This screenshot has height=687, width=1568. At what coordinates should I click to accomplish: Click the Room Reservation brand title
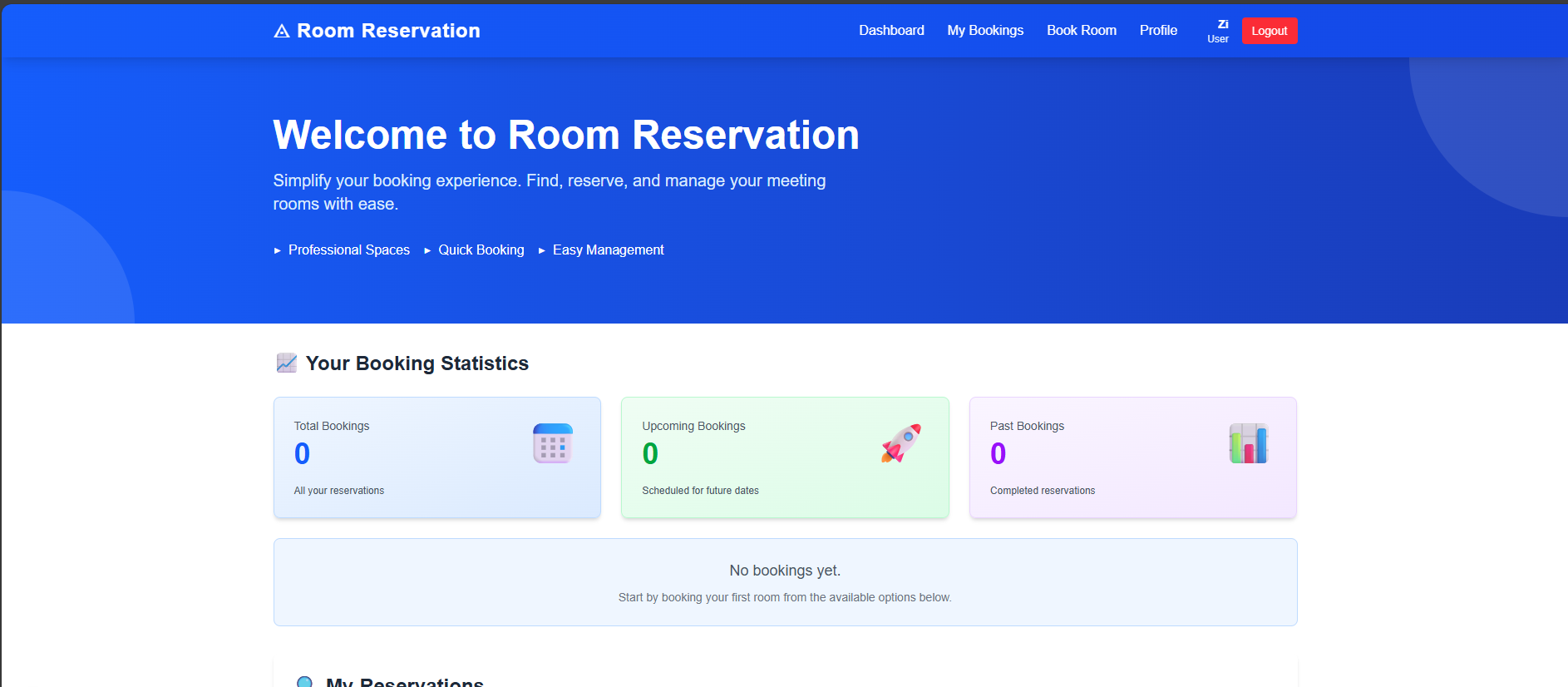click(388, 31)
